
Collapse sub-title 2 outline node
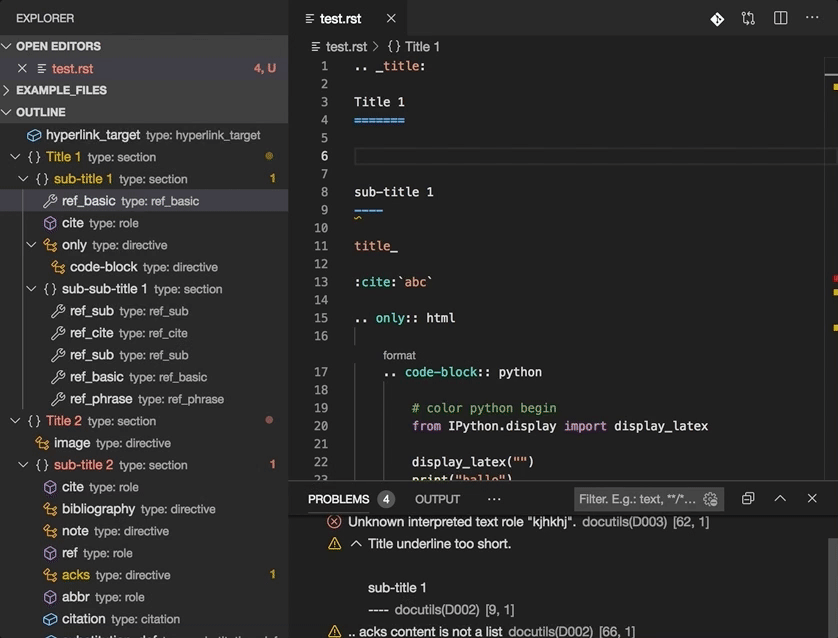point(23,465)
